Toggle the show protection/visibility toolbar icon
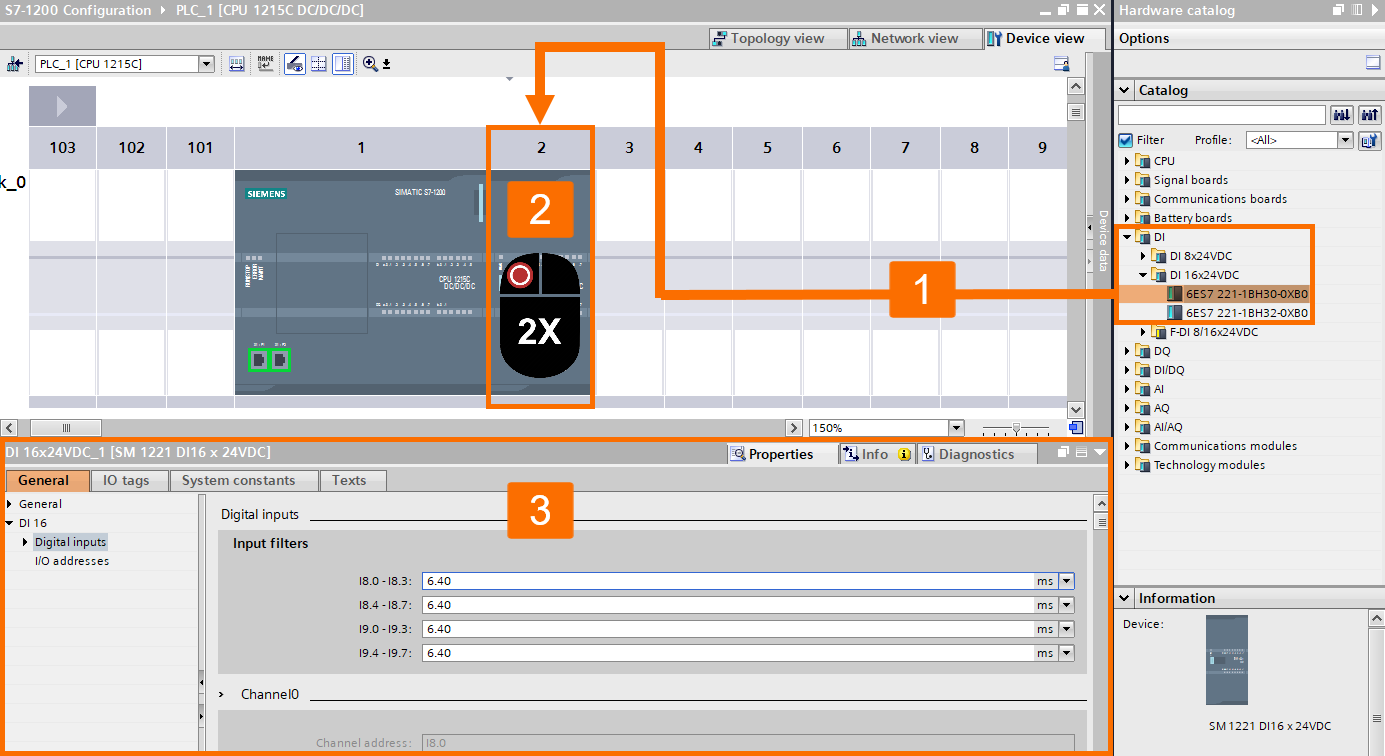Image resolution: width=1385 pixels, height=756 pixels. coord(294,64)
